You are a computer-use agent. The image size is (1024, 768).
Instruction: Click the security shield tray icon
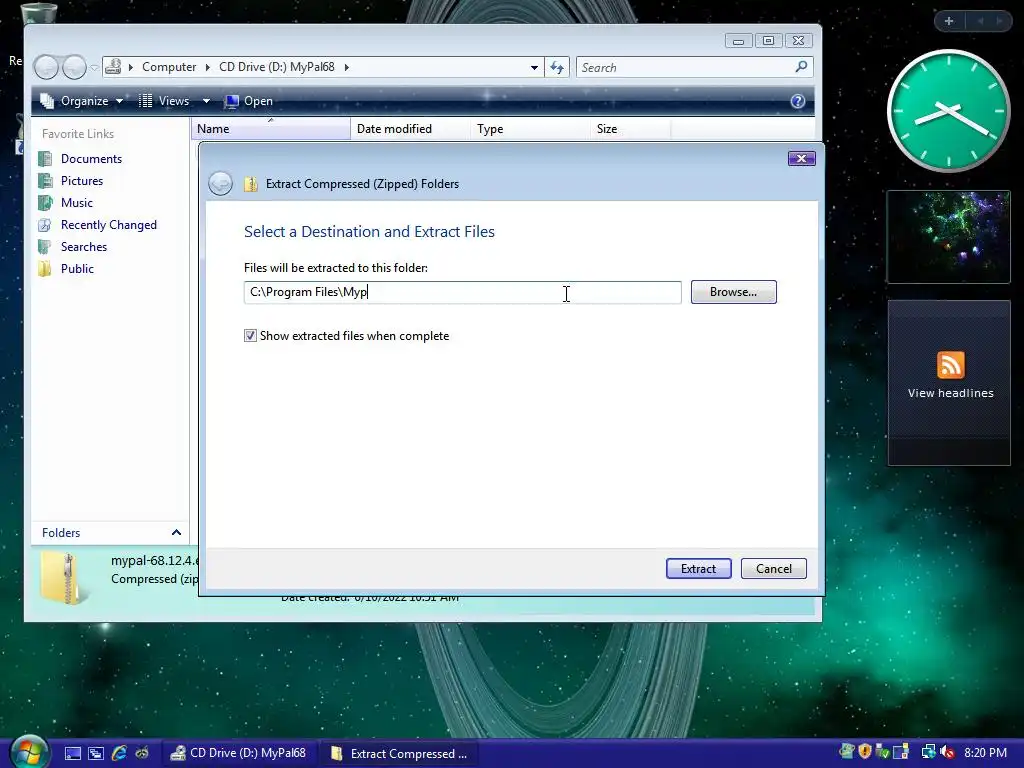pos(865,752)
